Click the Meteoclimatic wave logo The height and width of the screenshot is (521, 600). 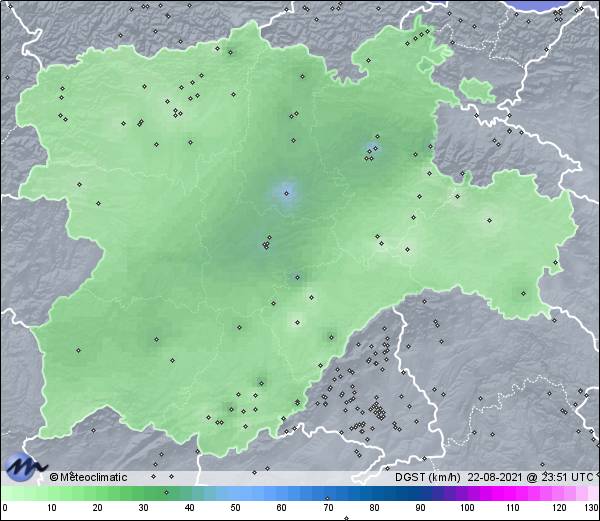[x=25, y=467]
